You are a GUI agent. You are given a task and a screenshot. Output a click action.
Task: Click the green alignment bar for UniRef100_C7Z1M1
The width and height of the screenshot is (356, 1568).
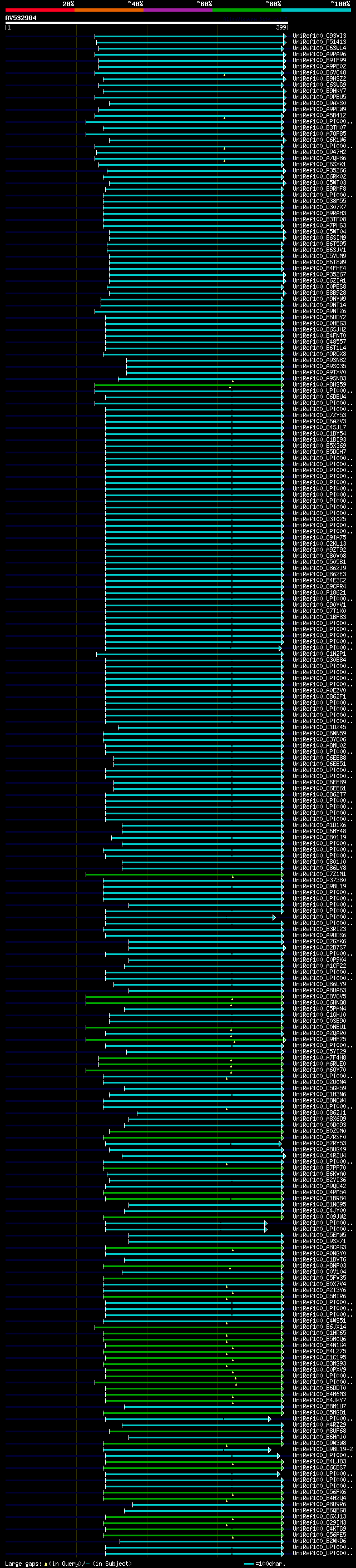tap(184, 874)
